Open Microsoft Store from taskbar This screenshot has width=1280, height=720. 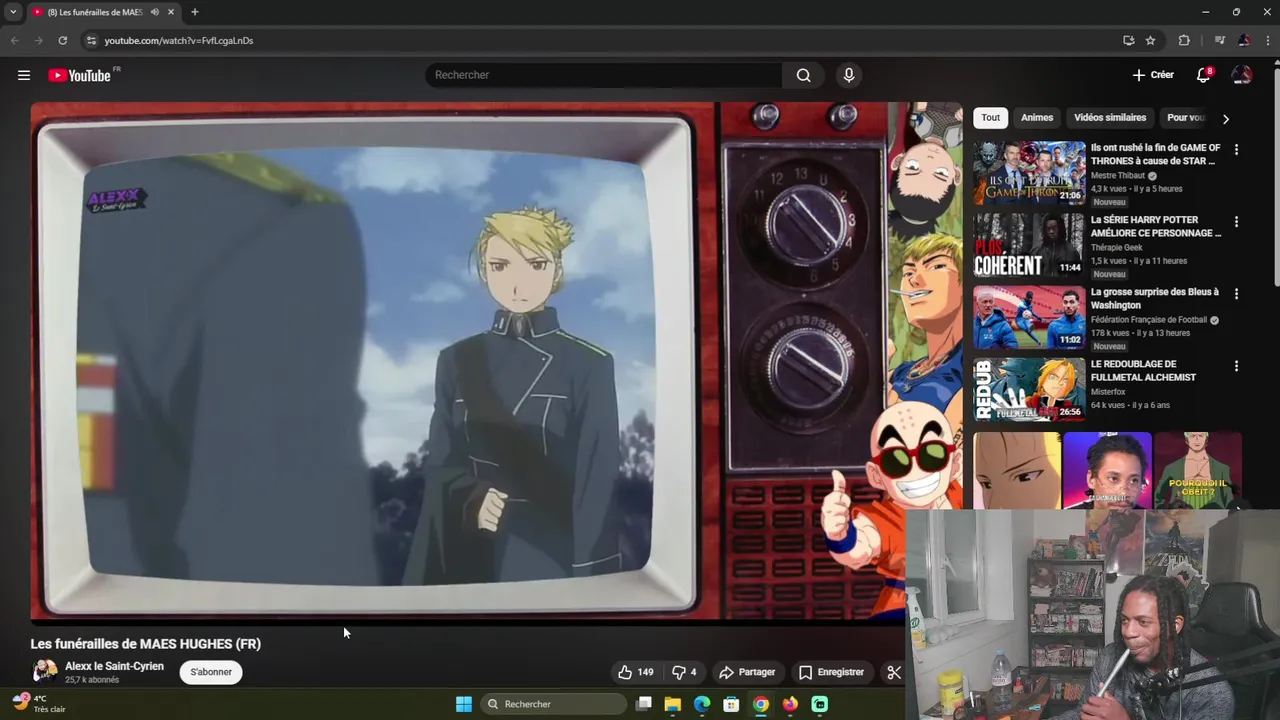[x=731, y=704]
